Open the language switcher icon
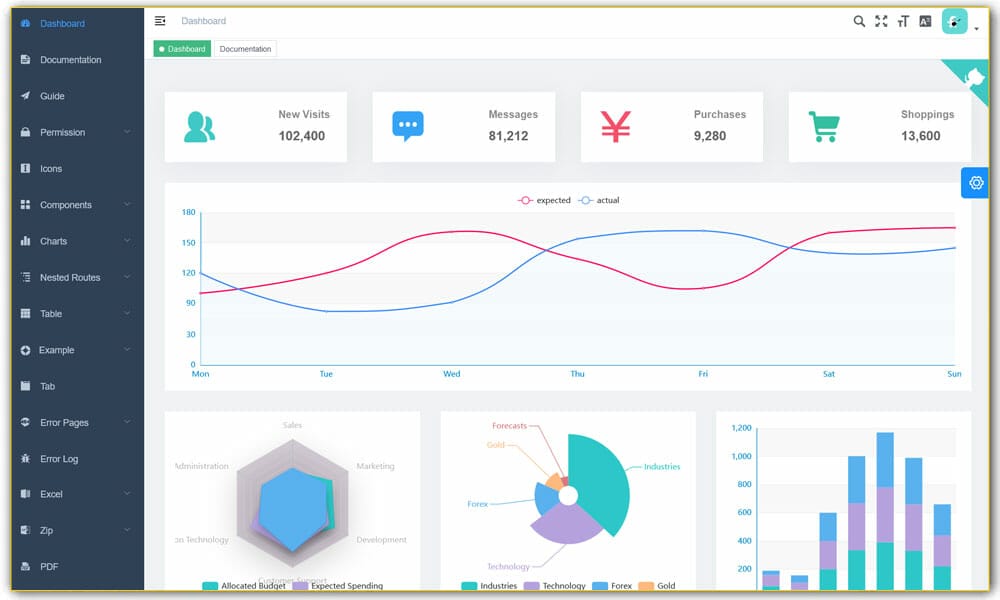Viewport: 1000px width, 600px height. pyautogui.click(x=925, y=20)
